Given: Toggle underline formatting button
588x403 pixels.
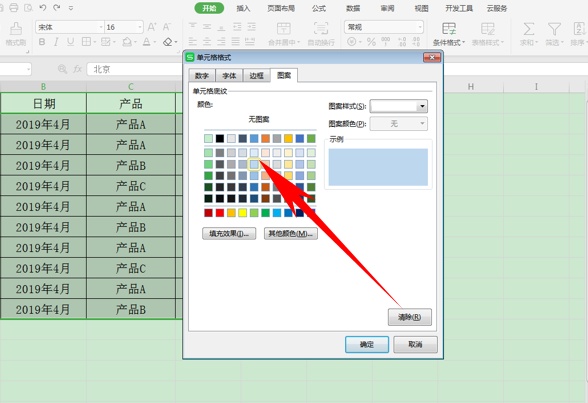Looking at the screenshot, I should pyautogui.click(x=70, y=42).
